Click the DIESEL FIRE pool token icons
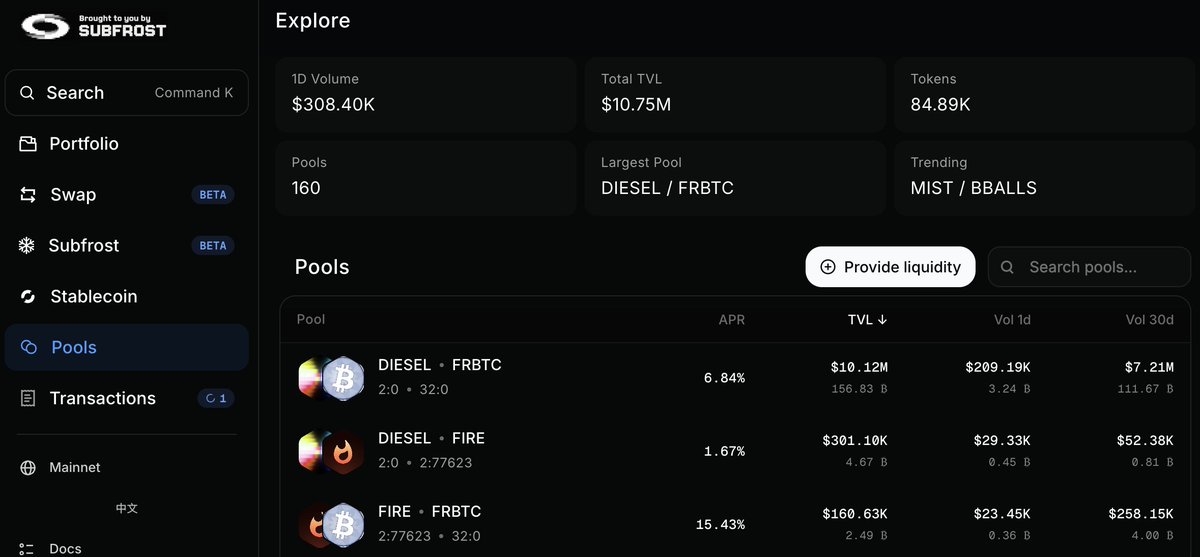 [x=331, y=452]
